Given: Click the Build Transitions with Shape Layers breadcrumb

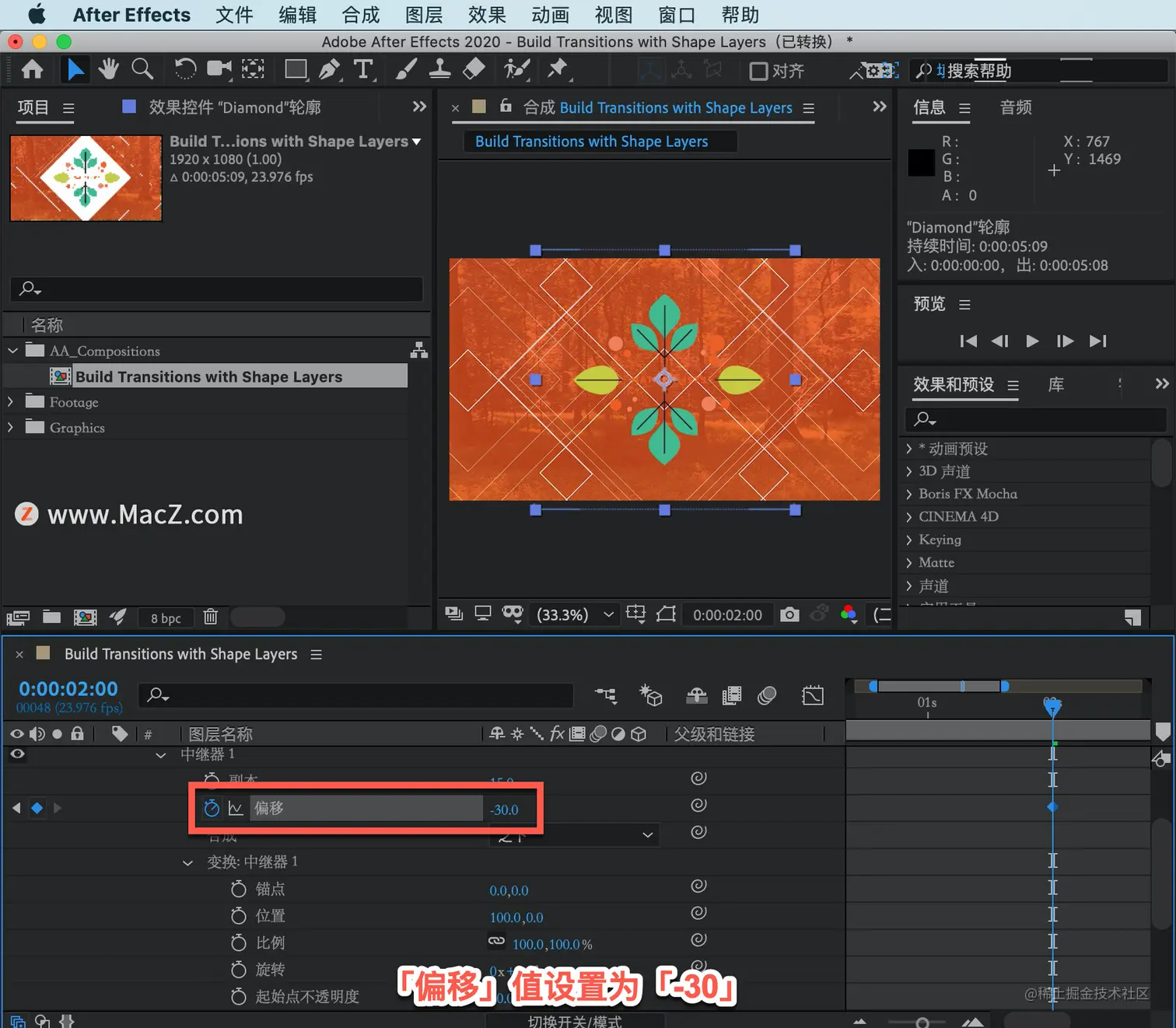Looking at the screenshot, I should tap(591, 142).
